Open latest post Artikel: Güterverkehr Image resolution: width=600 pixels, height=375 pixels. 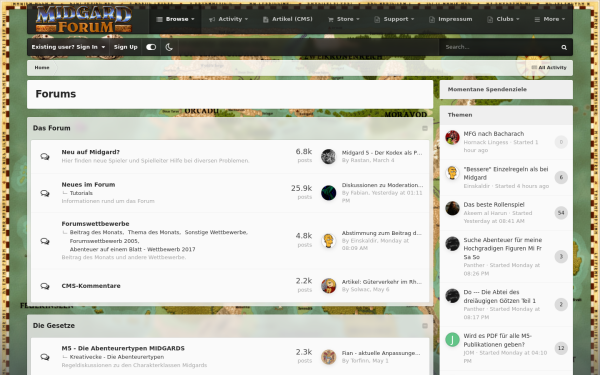pyautogui.click(x=382, y=282)
